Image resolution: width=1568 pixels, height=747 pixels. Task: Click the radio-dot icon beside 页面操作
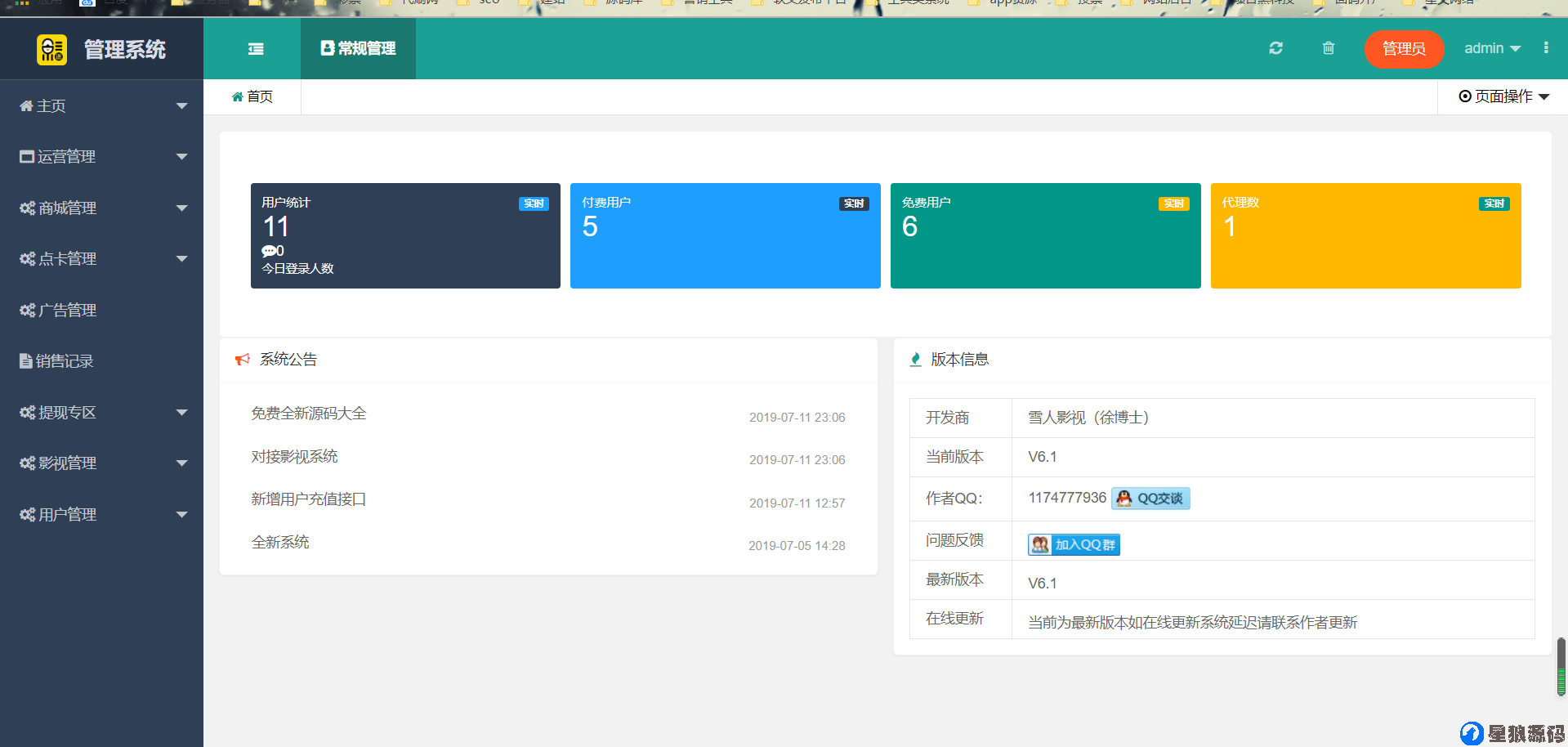click(x=1465, y=96)
